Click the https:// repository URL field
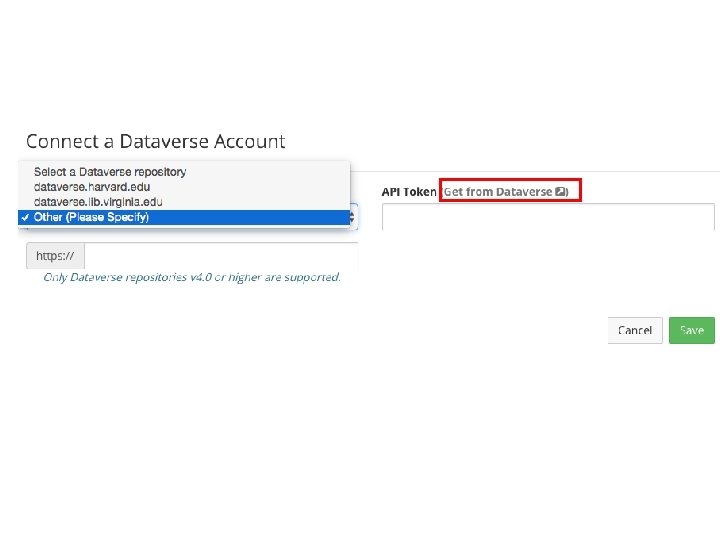 (221, 256)
